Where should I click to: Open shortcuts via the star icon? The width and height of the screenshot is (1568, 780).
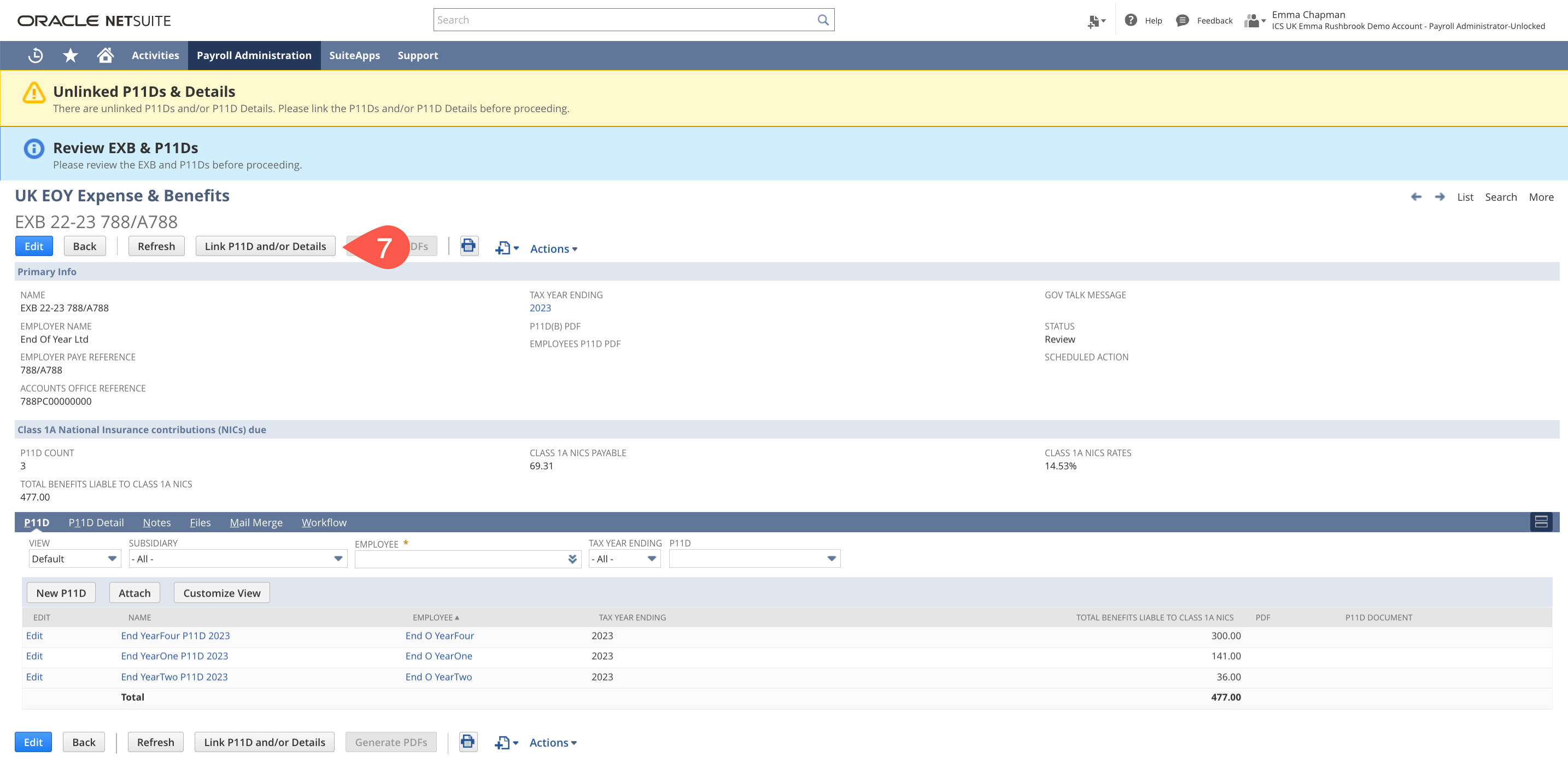pyautogui.click(x=69, y=55)
